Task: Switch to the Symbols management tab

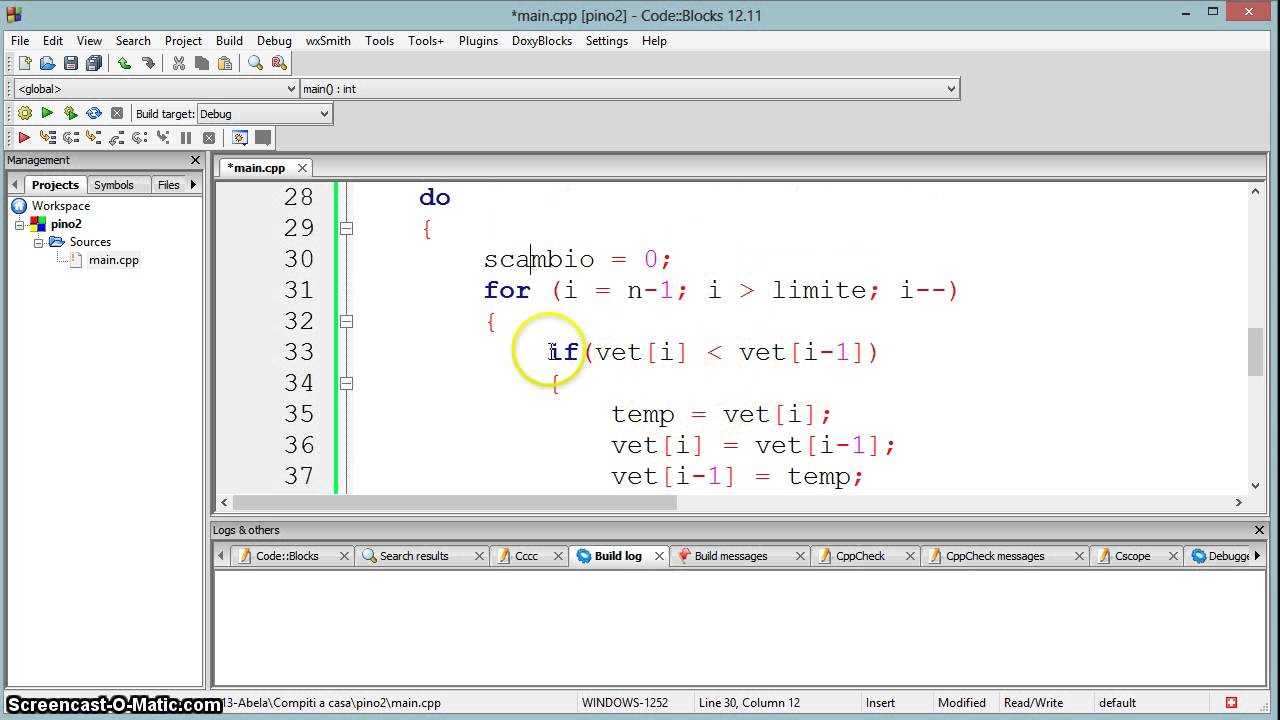Action: click(x=113, y=185)
